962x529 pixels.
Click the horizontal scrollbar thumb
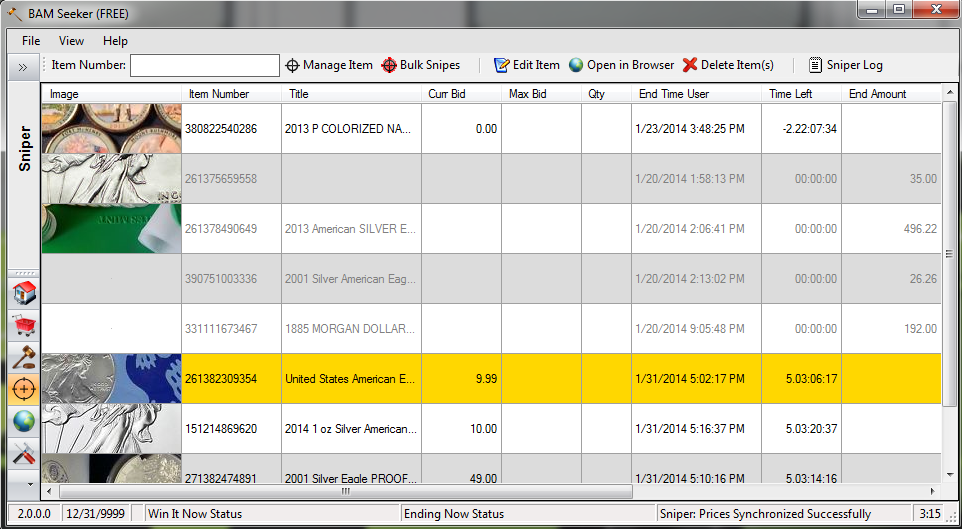tap(345, 492)
